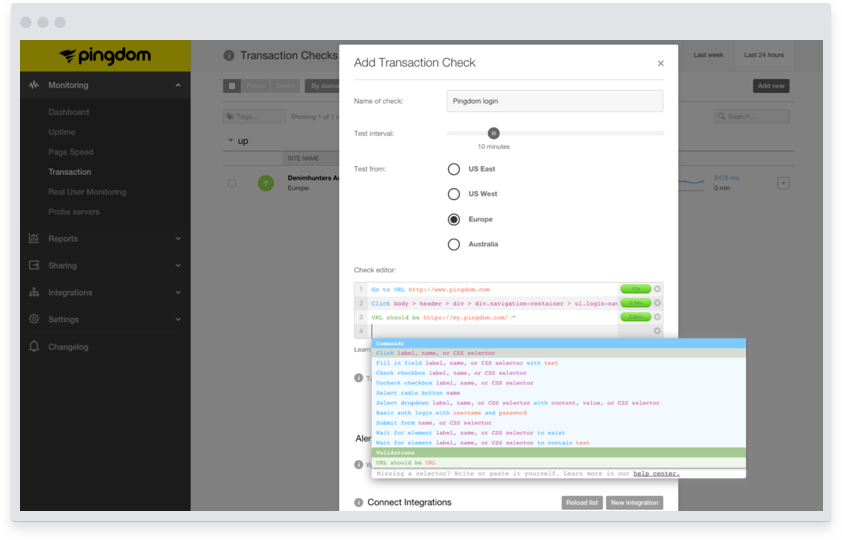Click the tags icon in Tags field
Image resolution: width=842 pixels, height=540 pixels.
click(x=230, y=116)
